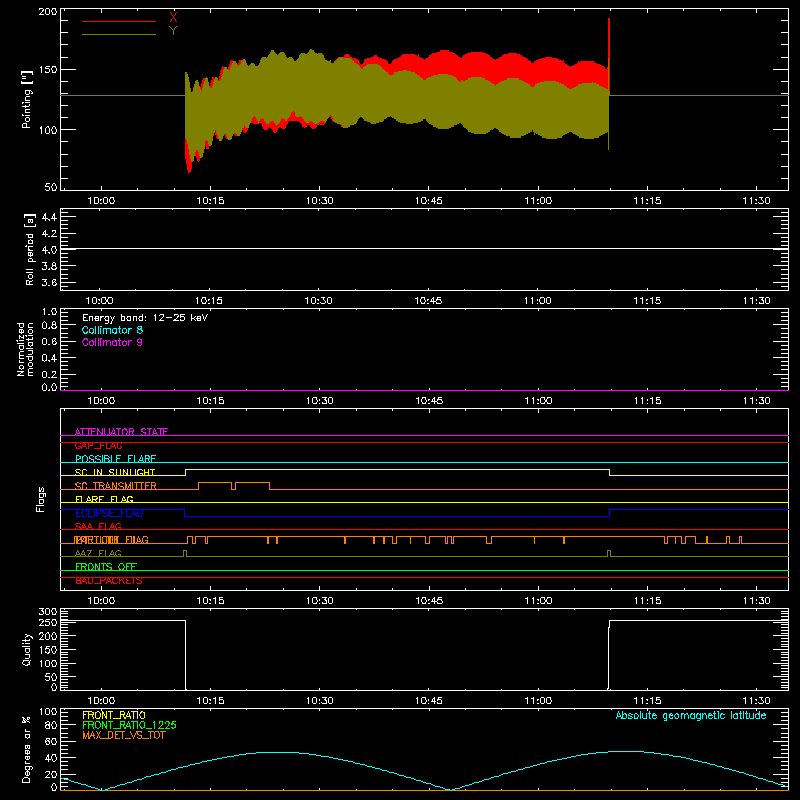This screenshot has height=800, width=800.
Task: Select the 'Pointing' vertical axis title
Action: tap(27, 99)
